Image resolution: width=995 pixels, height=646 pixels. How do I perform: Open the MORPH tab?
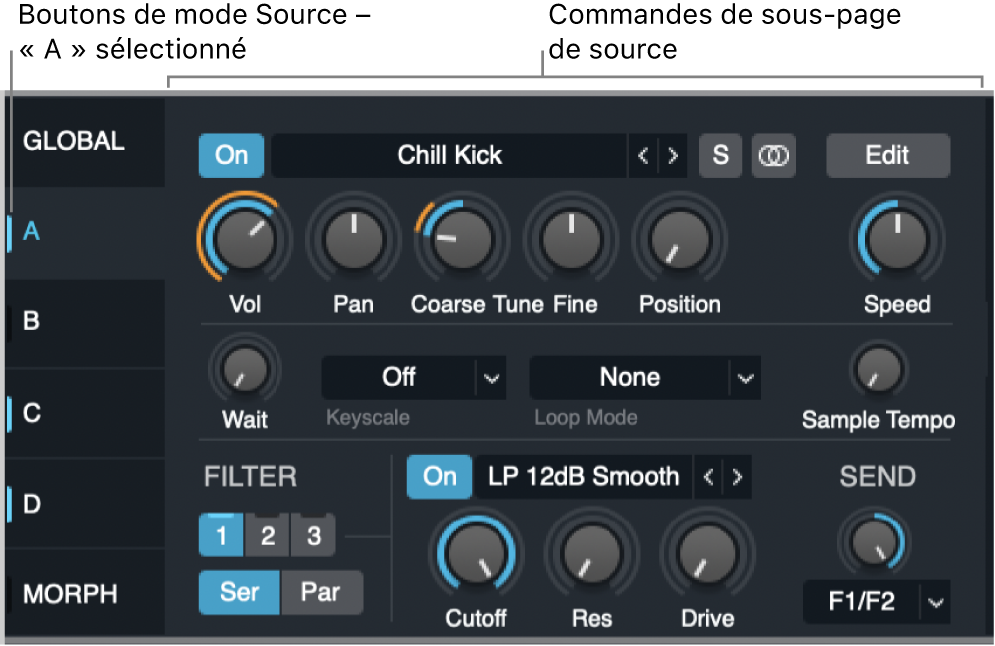tap(86, 594)
